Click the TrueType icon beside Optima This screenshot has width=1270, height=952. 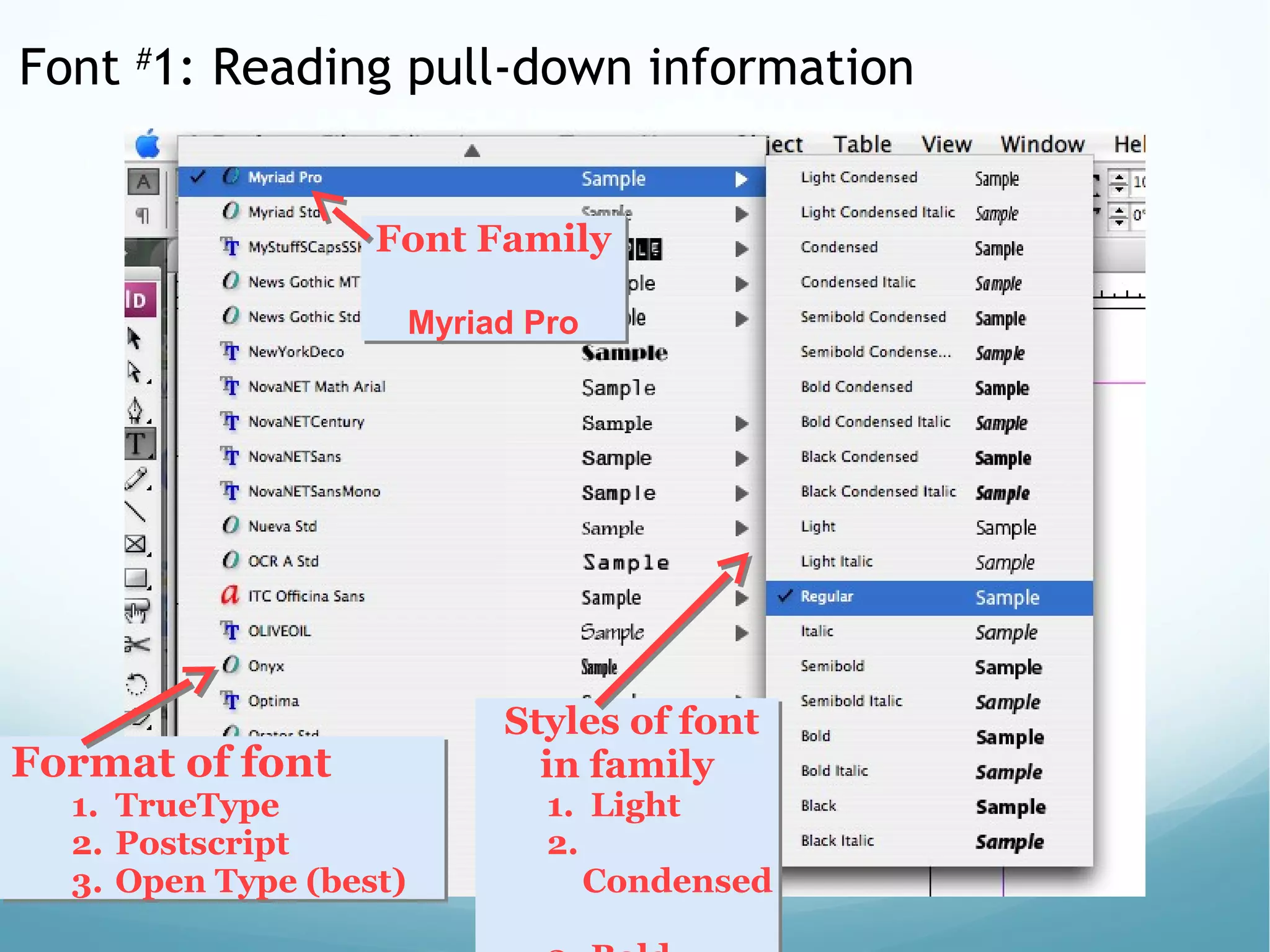pos(230,700)
